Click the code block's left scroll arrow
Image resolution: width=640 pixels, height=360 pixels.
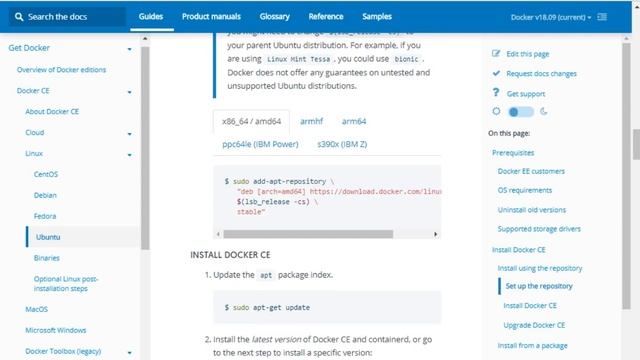click(x=218, y=234)
